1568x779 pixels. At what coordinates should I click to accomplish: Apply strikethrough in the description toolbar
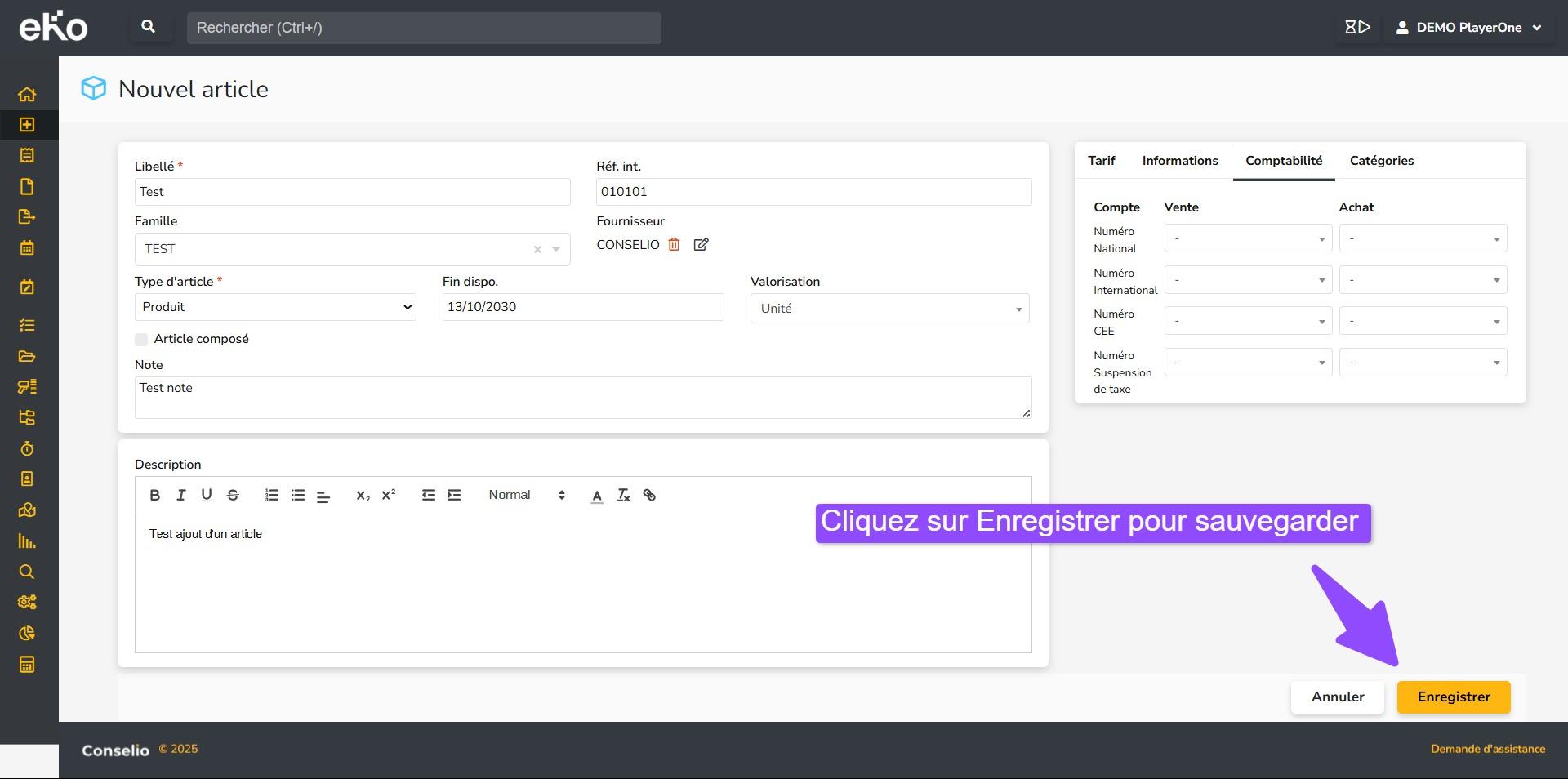[x=233, y=495]
